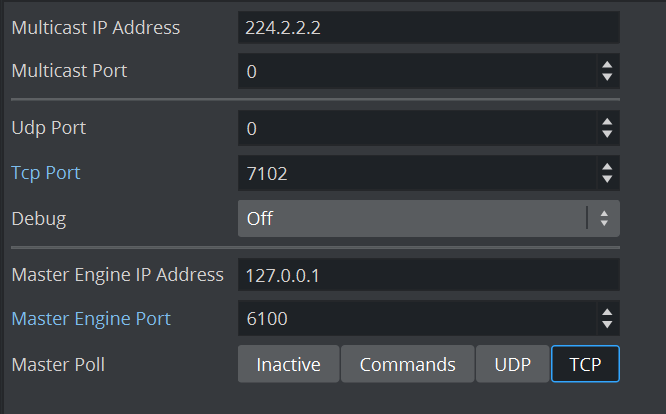Switch Master Poll to UDP
Image resolution: width=666 pixels, height=414 pixels.
point(512,364)
